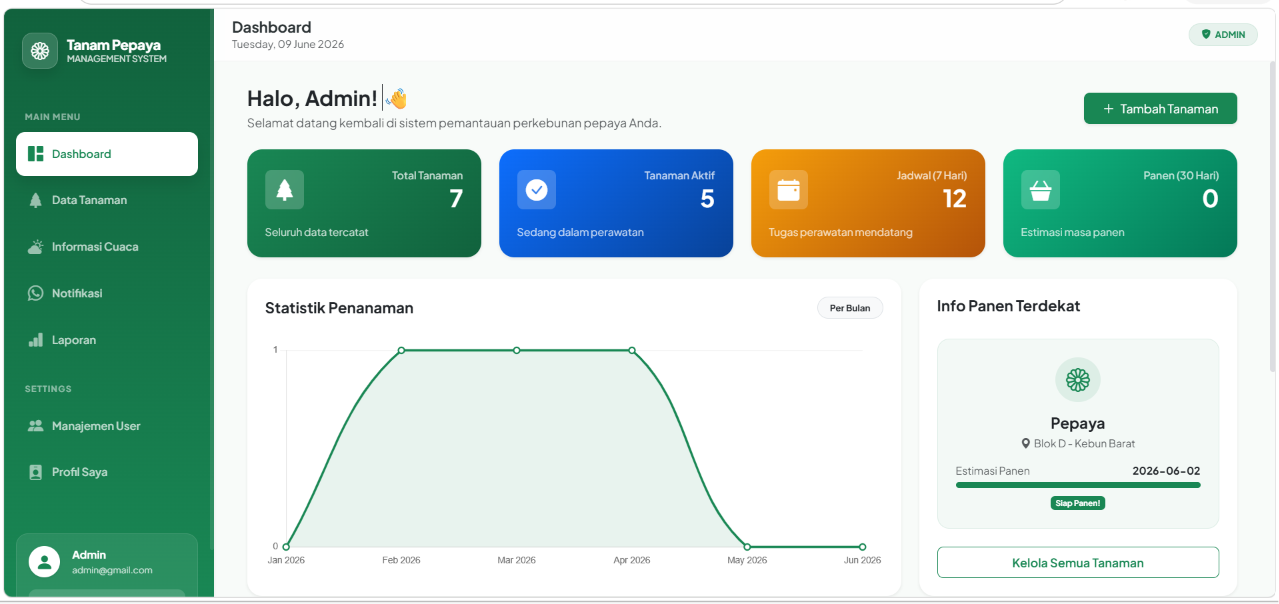Click the Admin avatar icon in sidebar
Viewport: 1279px width, 604px height.
(44, 562)
